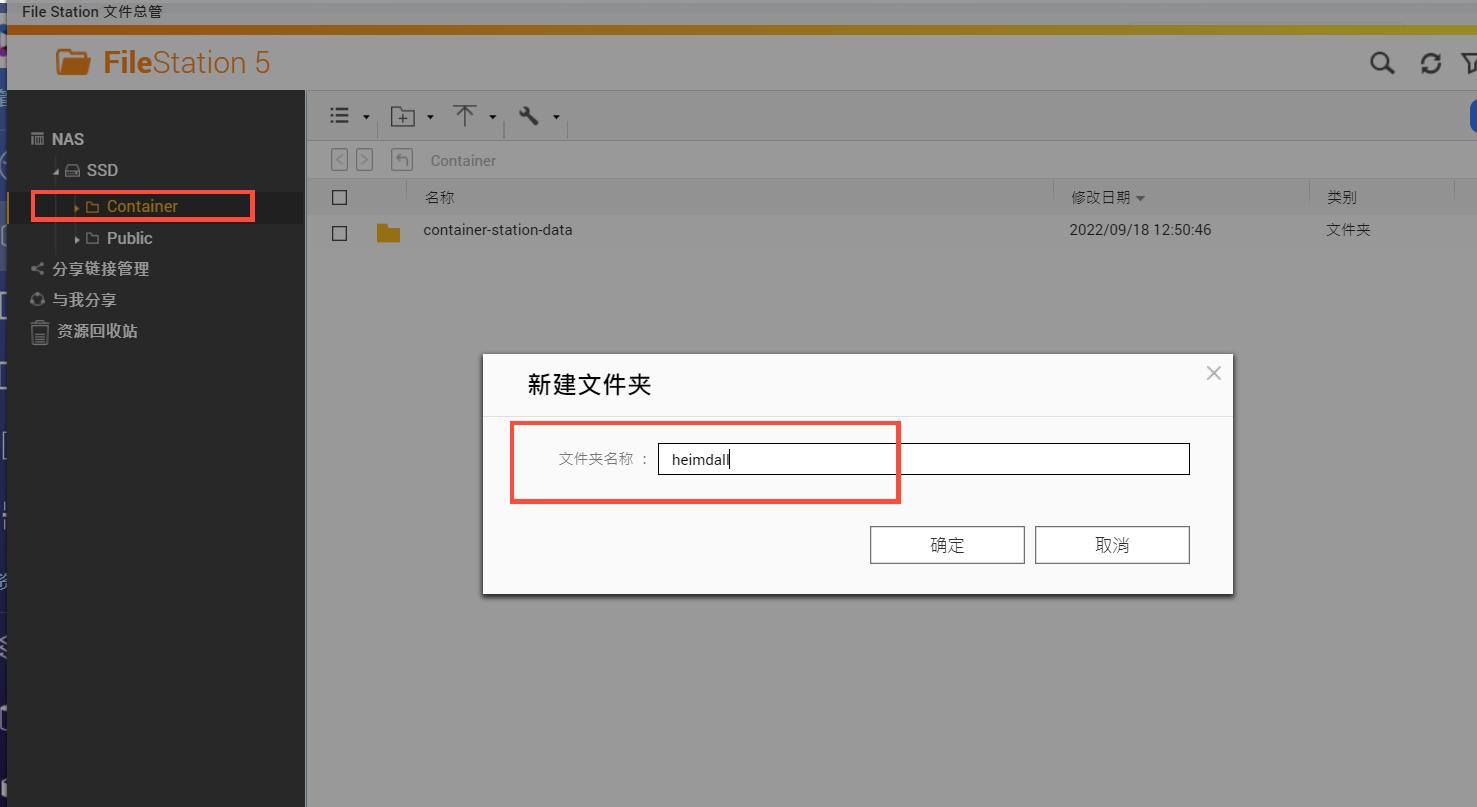
Task: Select the list view icon in the toolbar
Action: [x=338, y=115]
